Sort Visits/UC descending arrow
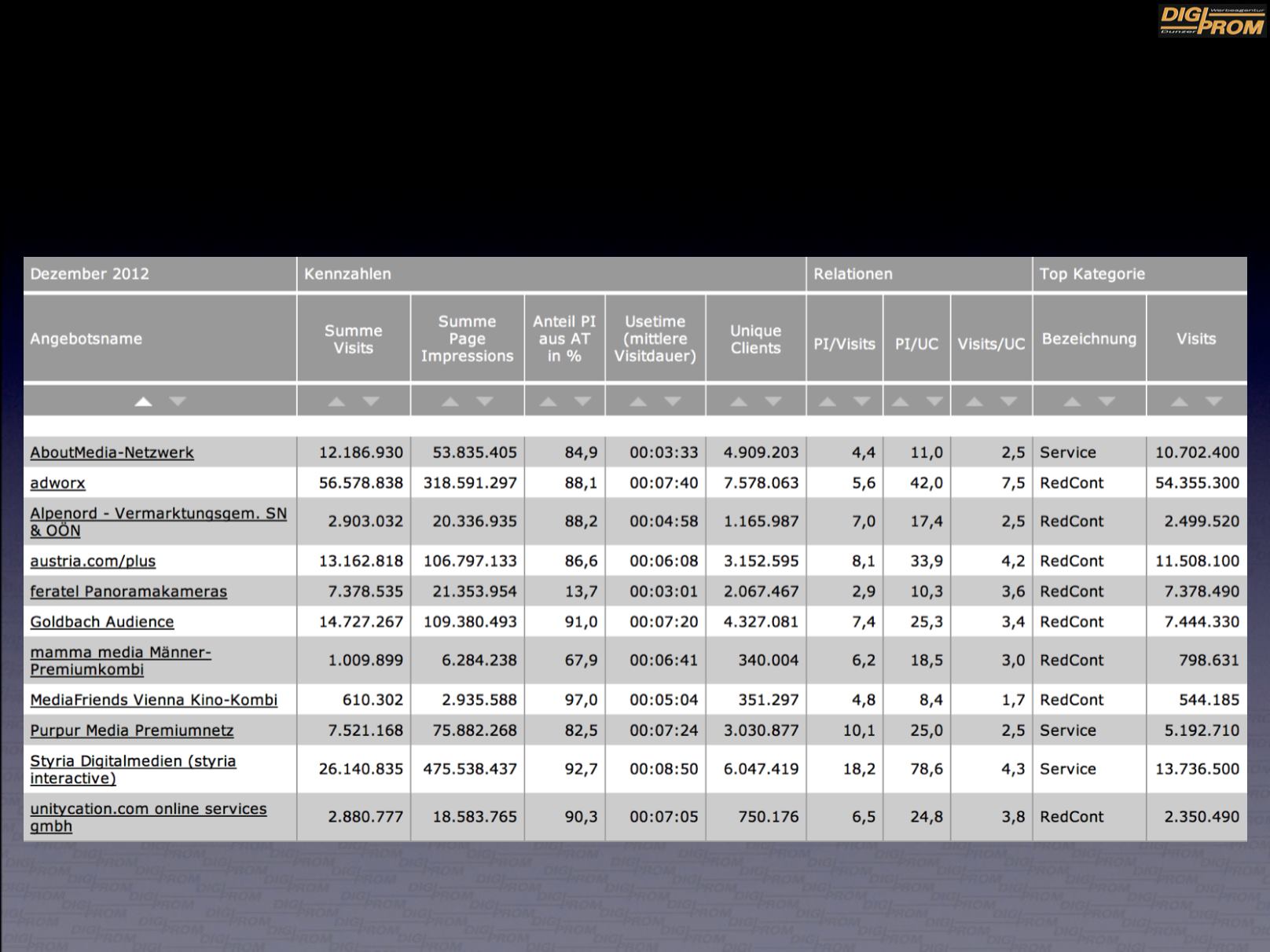This screenshot has width=1270, height=952. (1009, 401)
